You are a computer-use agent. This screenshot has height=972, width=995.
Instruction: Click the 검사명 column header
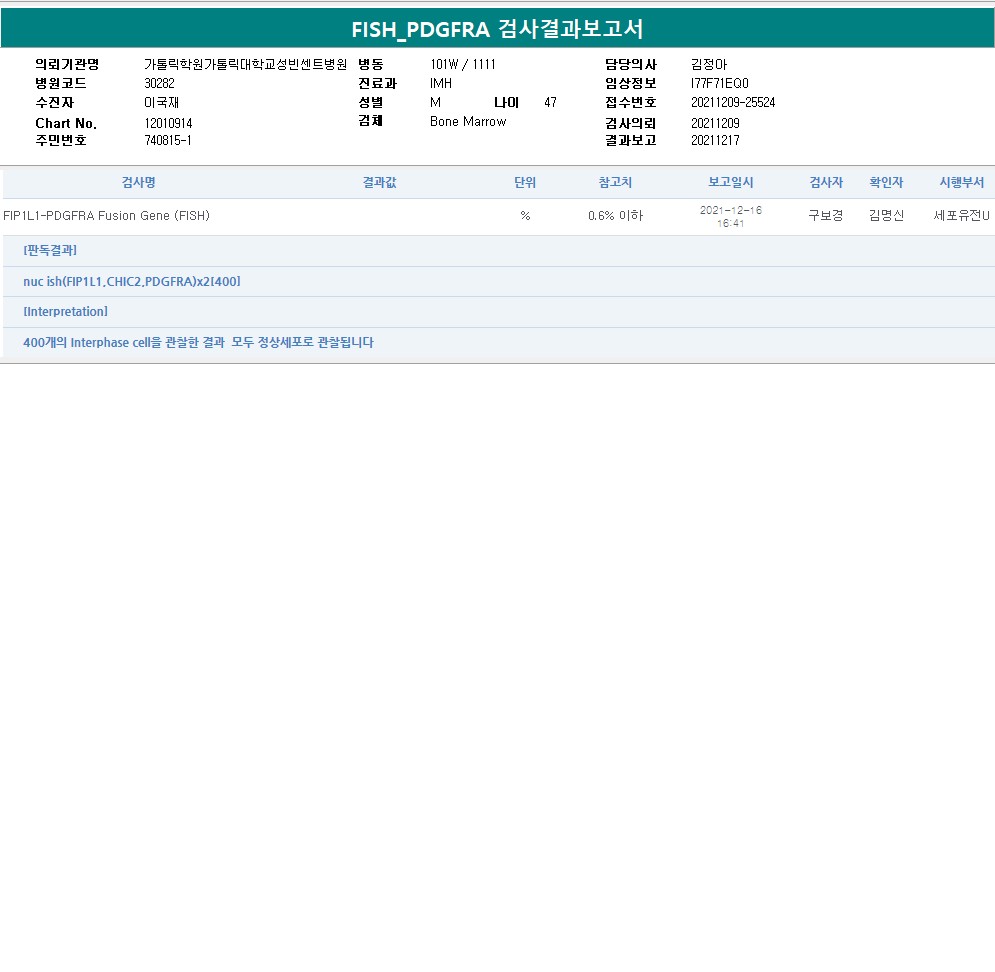tap(138, 182)
